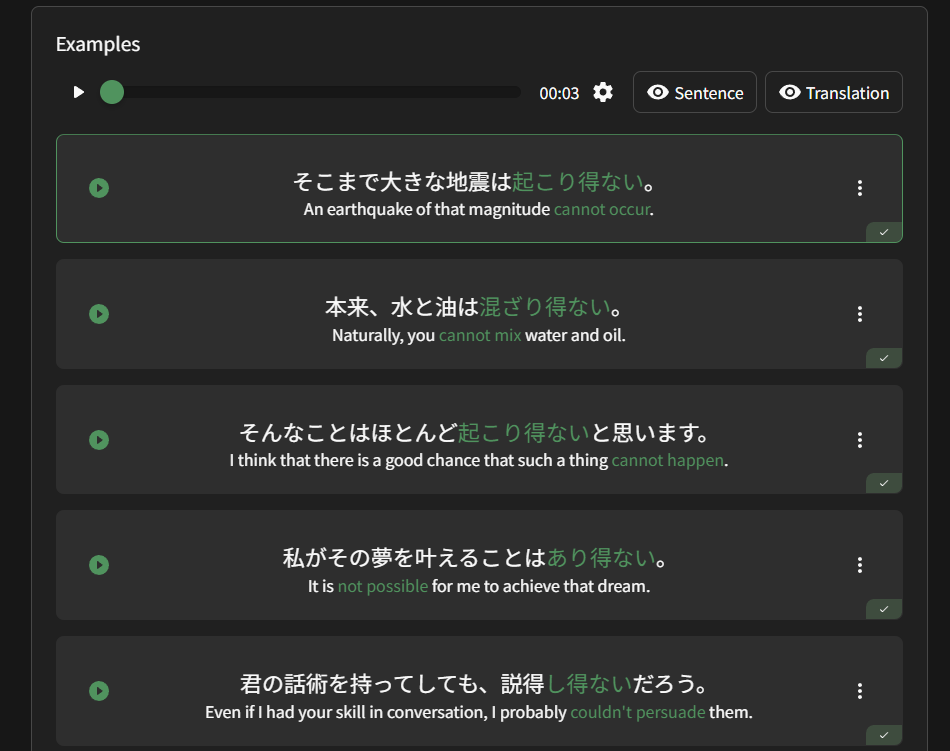The image size is (950, 751).
Task: Open three-dot menu for the dream example
Action: coord(859,565)
